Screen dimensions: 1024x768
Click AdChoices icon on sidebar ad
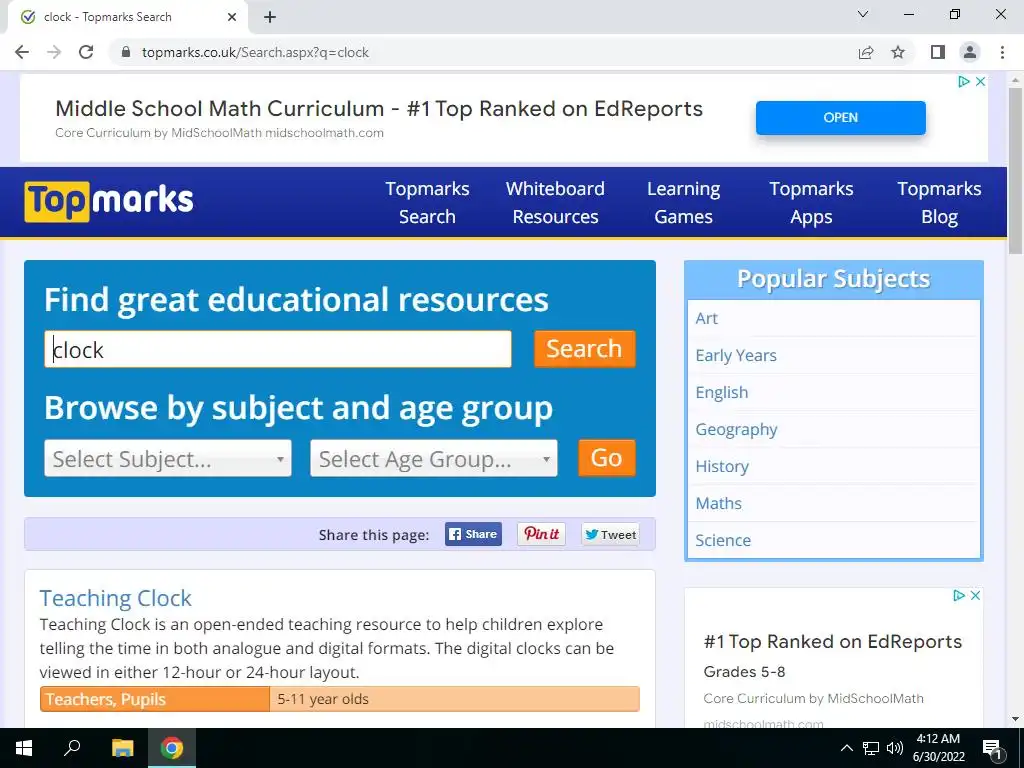point(959,596)
